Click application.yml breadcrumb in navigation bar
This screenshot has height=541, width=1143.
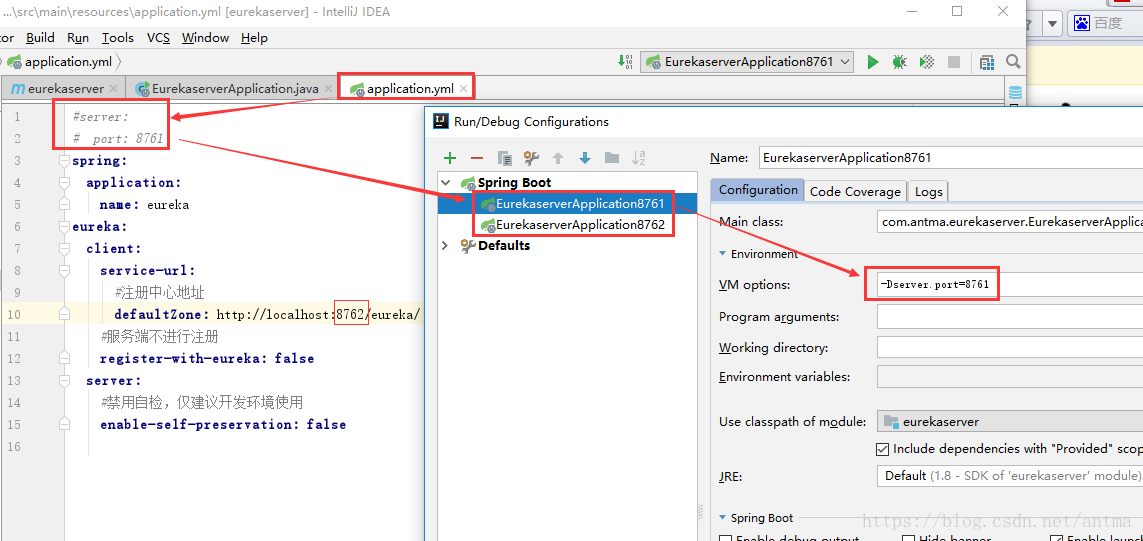60,62
